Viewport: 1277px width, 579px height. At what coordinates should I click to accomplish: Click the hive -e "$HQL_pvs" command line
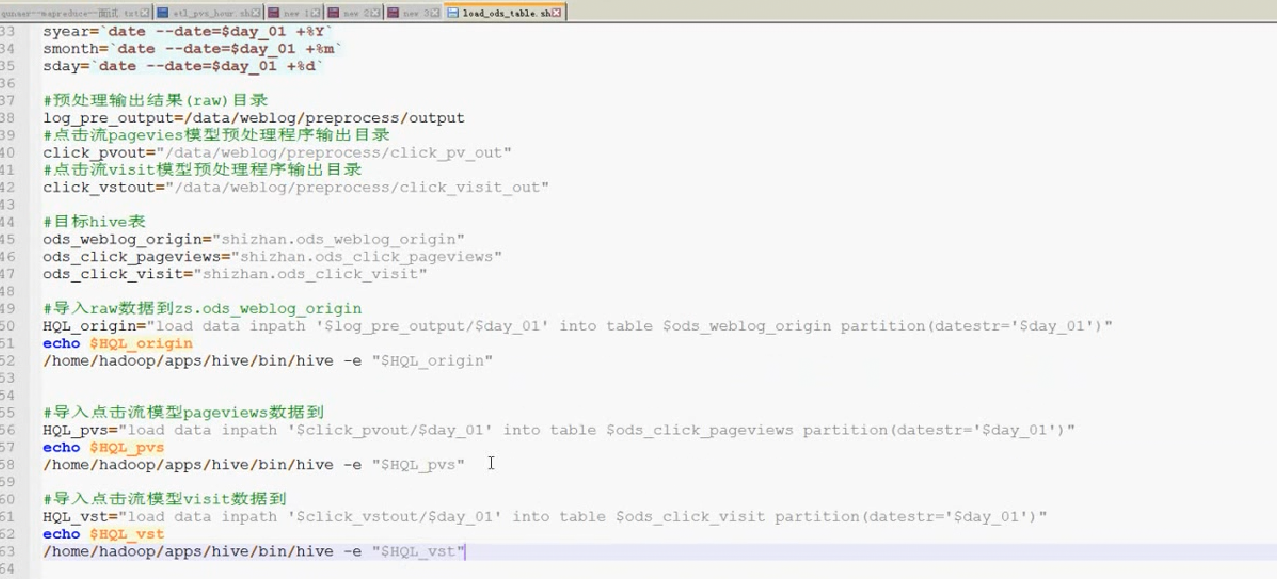254,464
